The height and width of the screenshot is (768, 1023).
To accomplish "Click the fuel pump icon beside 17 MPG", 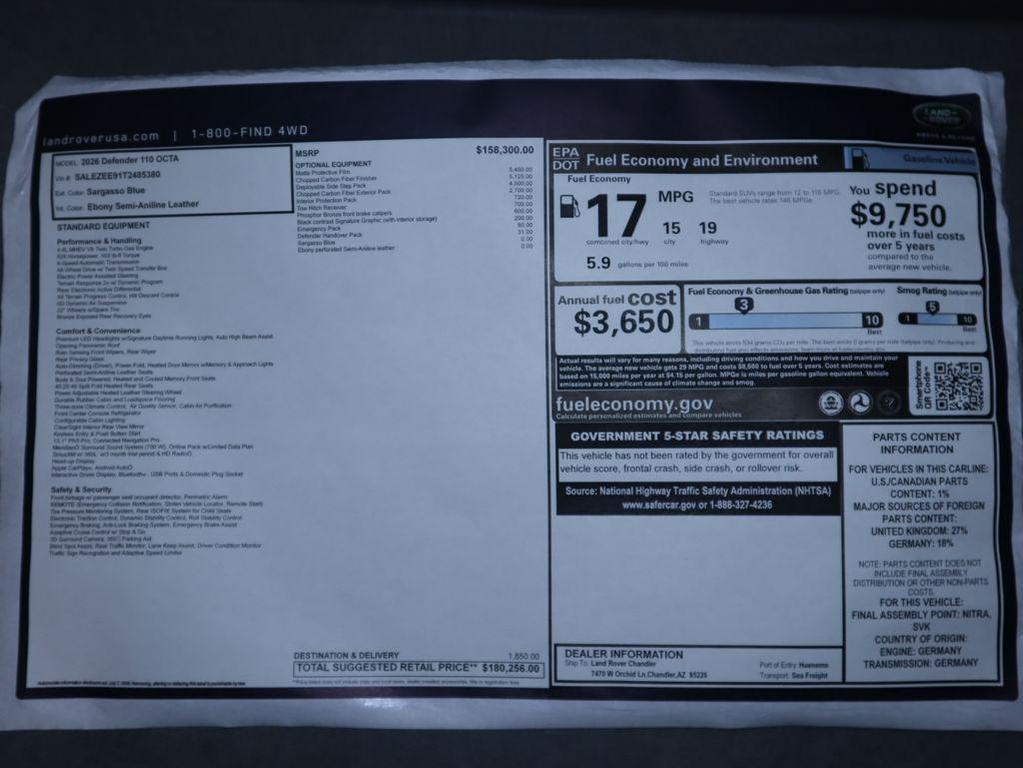I will click(x=568, y=207).
